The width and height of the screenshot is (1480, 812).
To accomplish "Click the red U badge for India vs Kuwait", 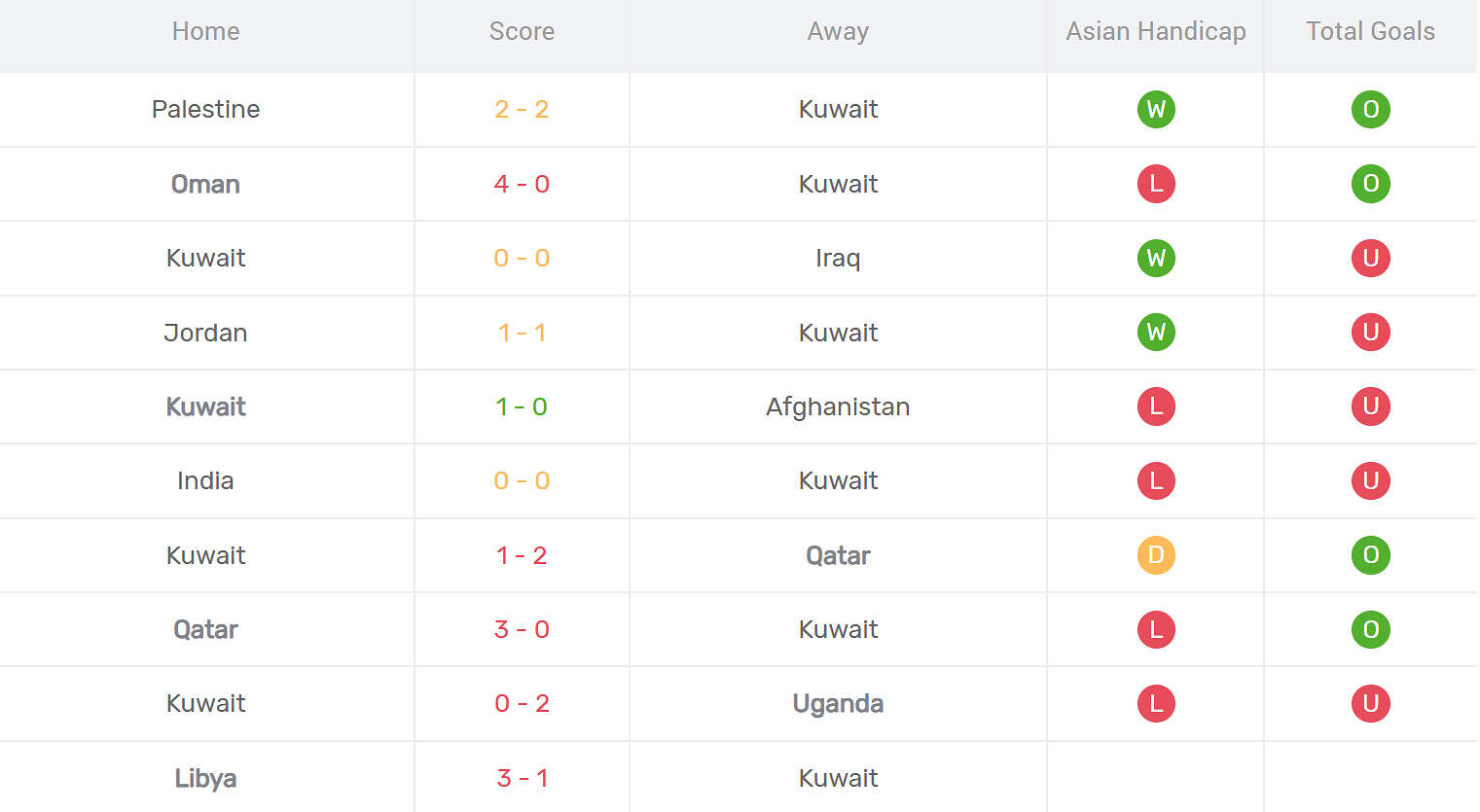I will (1370, 480).
